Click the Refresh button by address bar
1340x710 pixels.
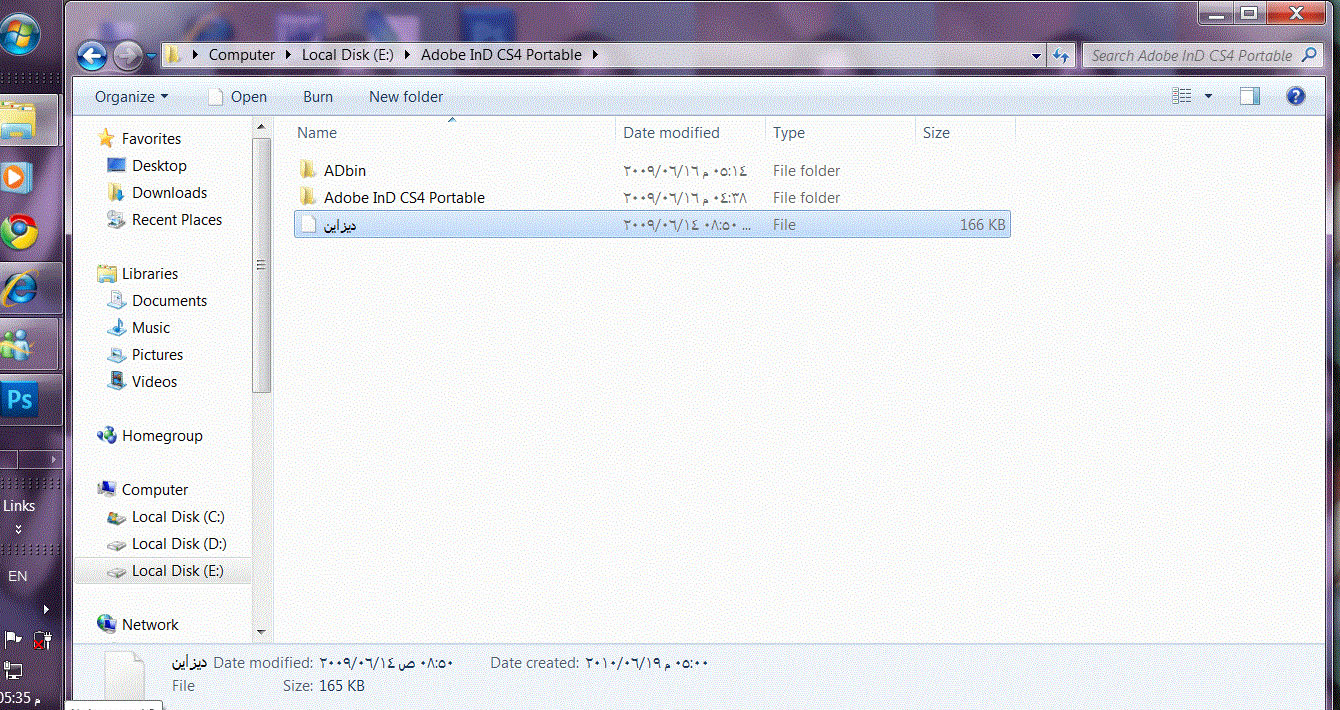tap(1062, 56)
